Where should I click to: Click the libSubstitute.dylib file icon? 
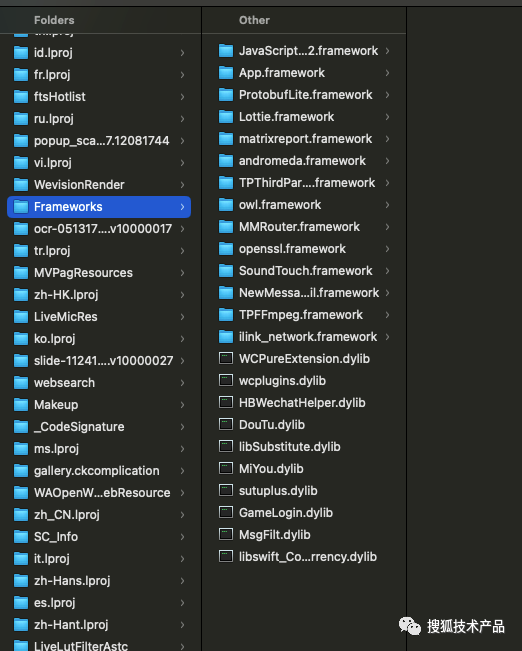pyautogui.click(x=226, y=446)
